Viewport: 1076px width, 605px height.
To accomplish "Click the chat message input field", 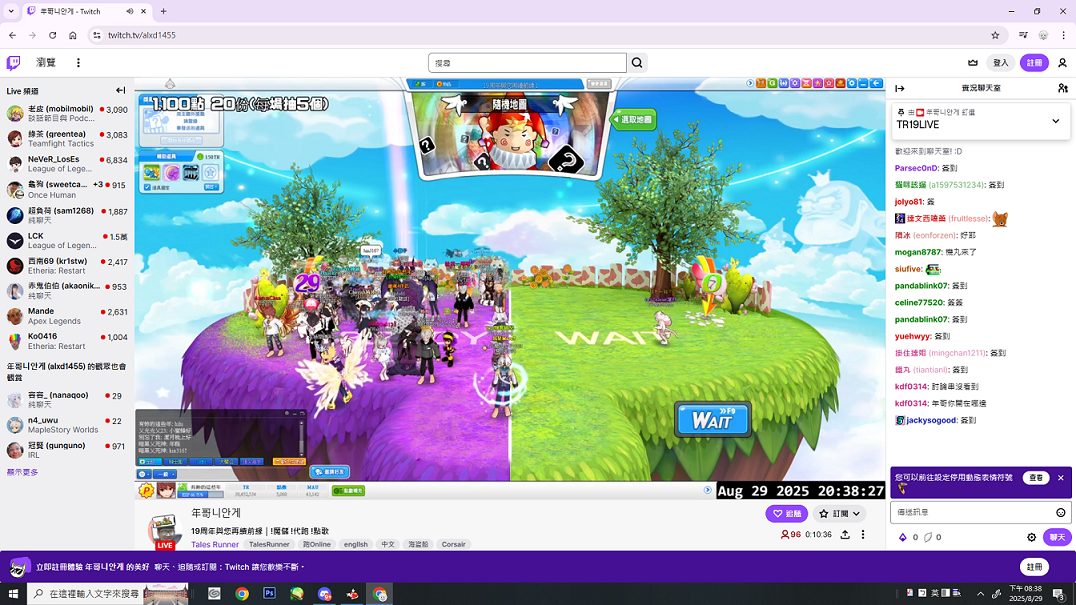I will tap(970, 512).
